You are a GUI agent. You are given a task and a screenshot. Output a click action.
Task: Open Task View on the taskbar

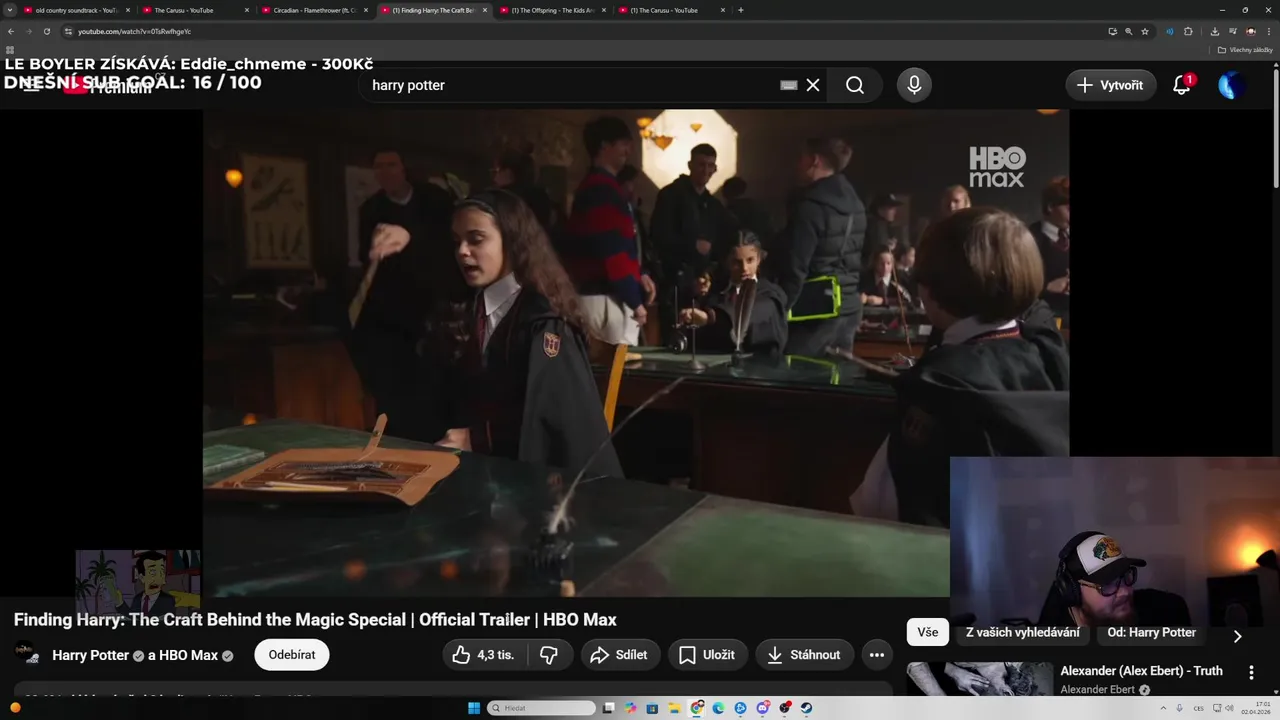609,708
